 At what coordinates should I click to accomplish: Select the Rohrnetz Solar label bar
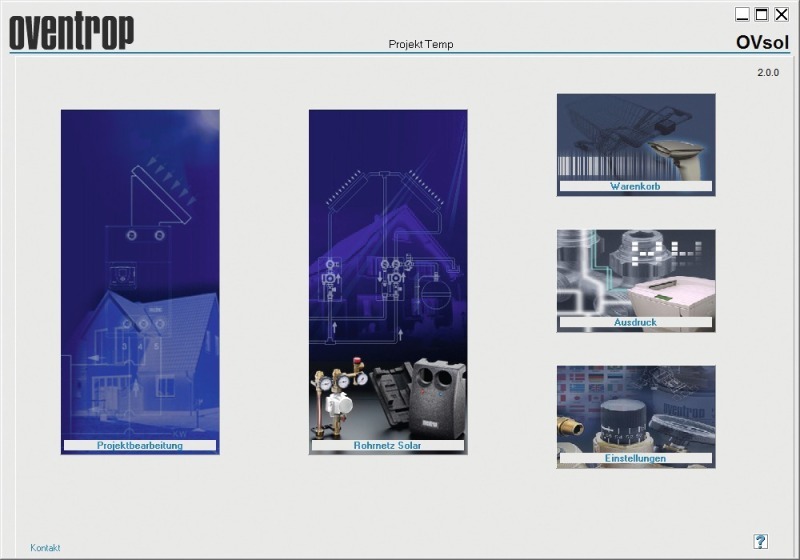click(x=388, y=445)
